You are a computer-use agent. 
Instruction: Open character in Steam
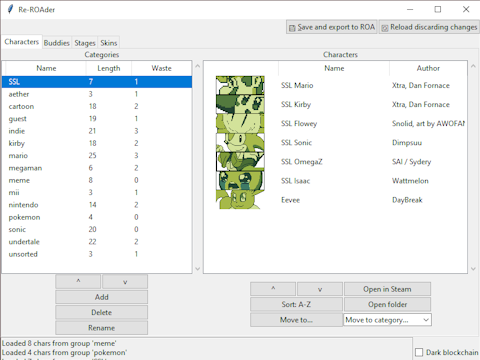pos(387,289)
